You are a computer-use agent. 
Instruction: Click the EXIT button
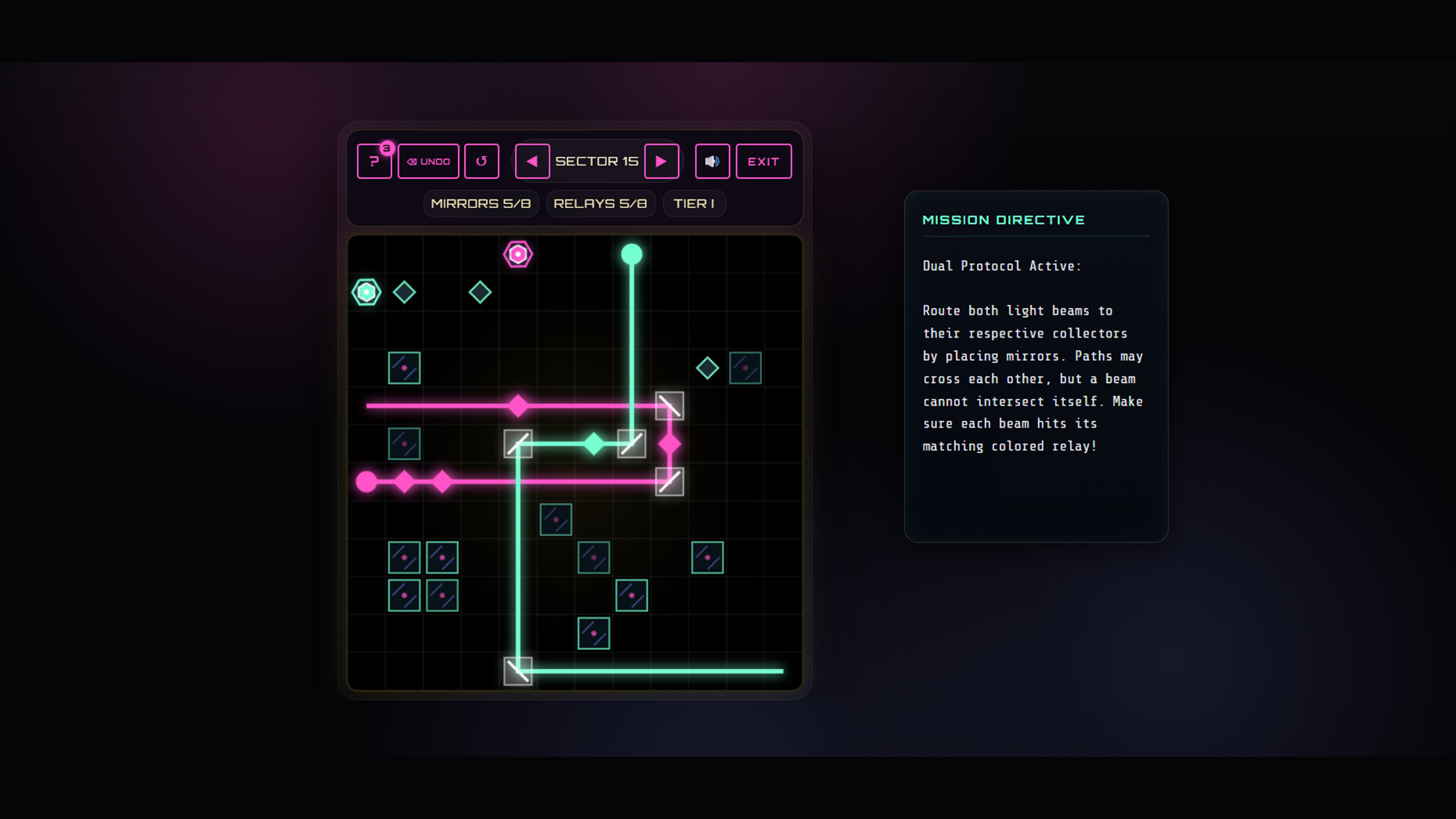[764, 162]
